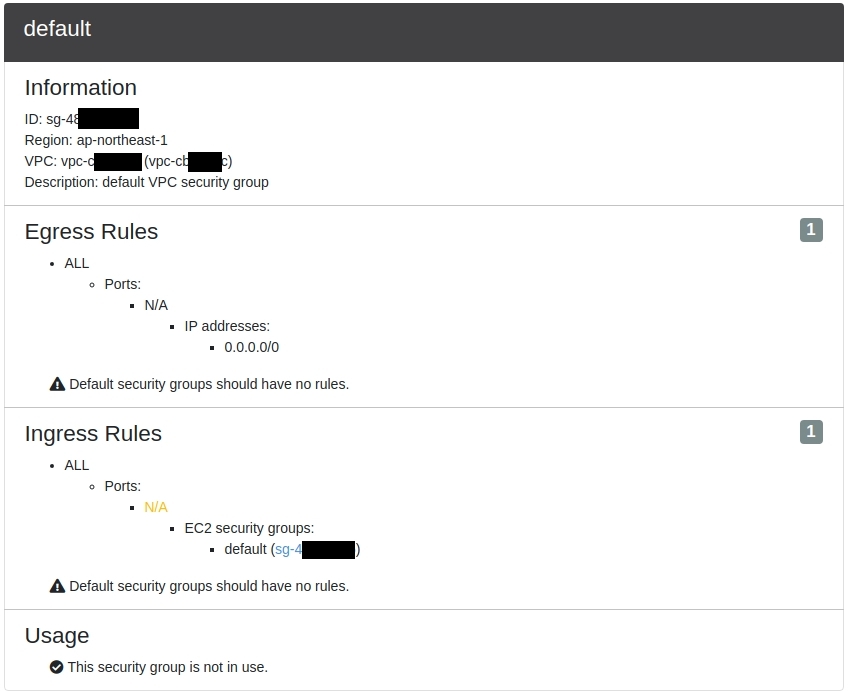This screenshot has width=848, height=696.
Task: Click the Usage section heading
Action: [x=57, y=636]
